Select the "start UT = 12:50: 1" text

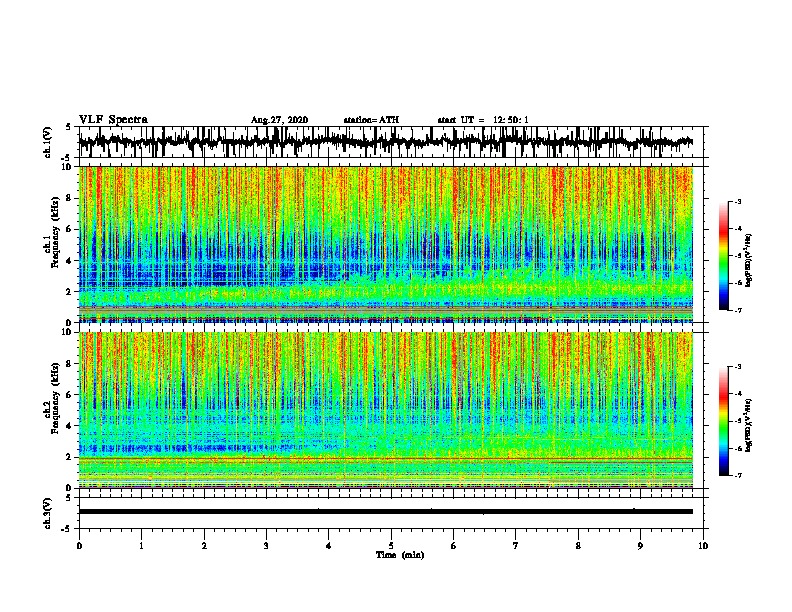[483, 120]
